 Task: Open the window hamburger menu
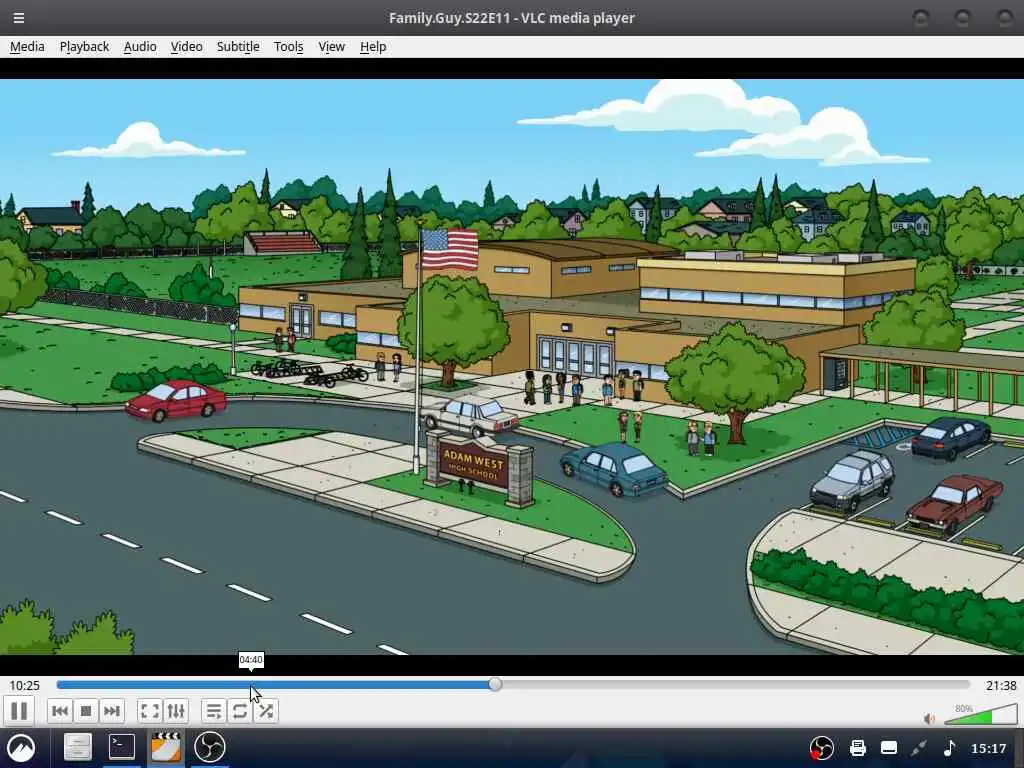point(19,18)
